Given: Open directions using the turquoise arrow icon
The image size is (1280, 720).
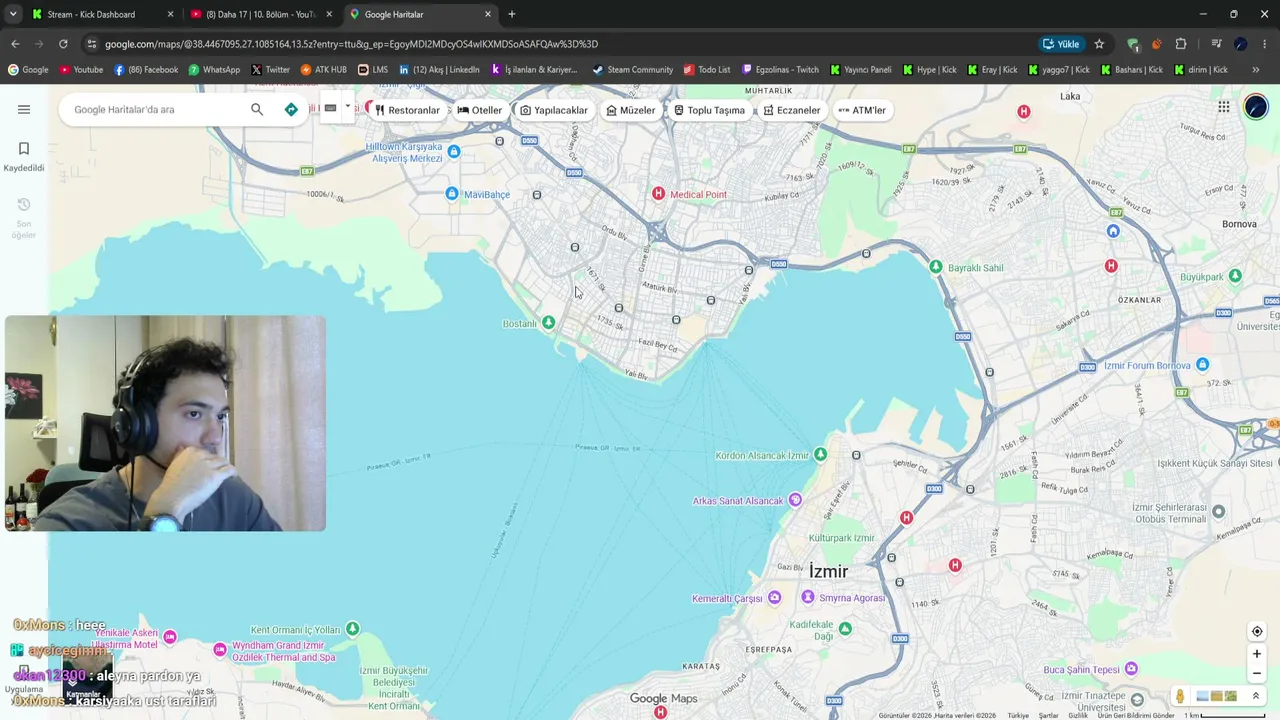Looking at the screenshot, I should coord(291,109).
